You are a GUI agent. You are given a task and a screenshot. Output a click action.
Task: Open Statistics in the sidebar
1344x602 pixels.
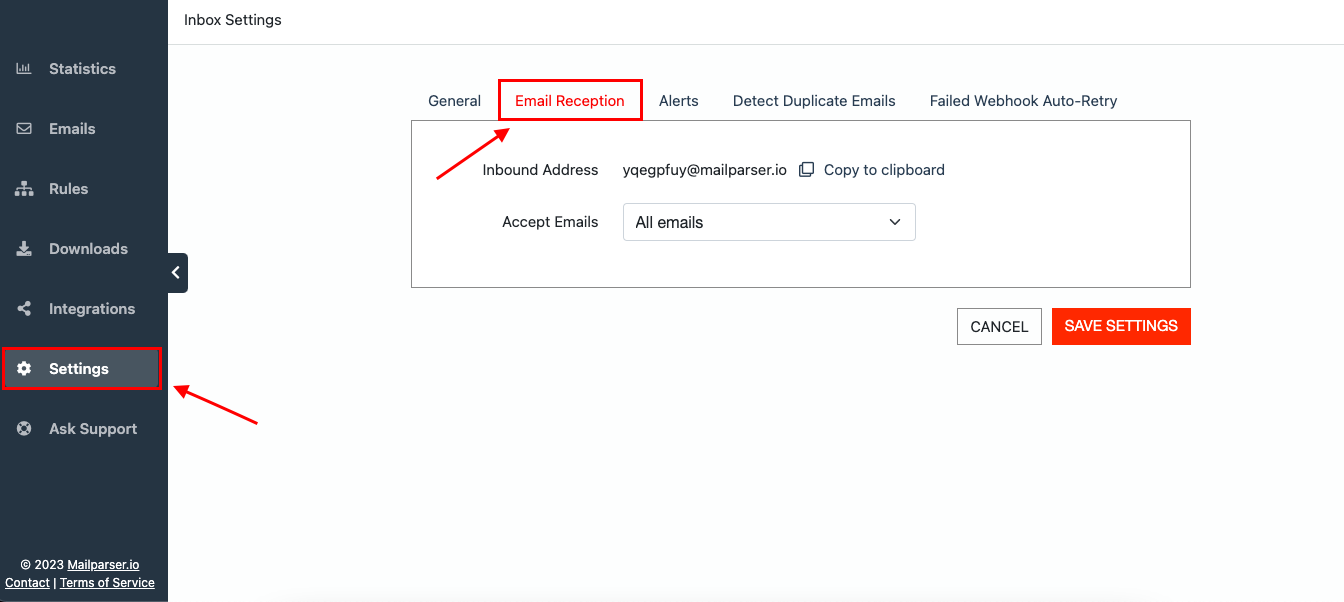click(x=84, y=69)
